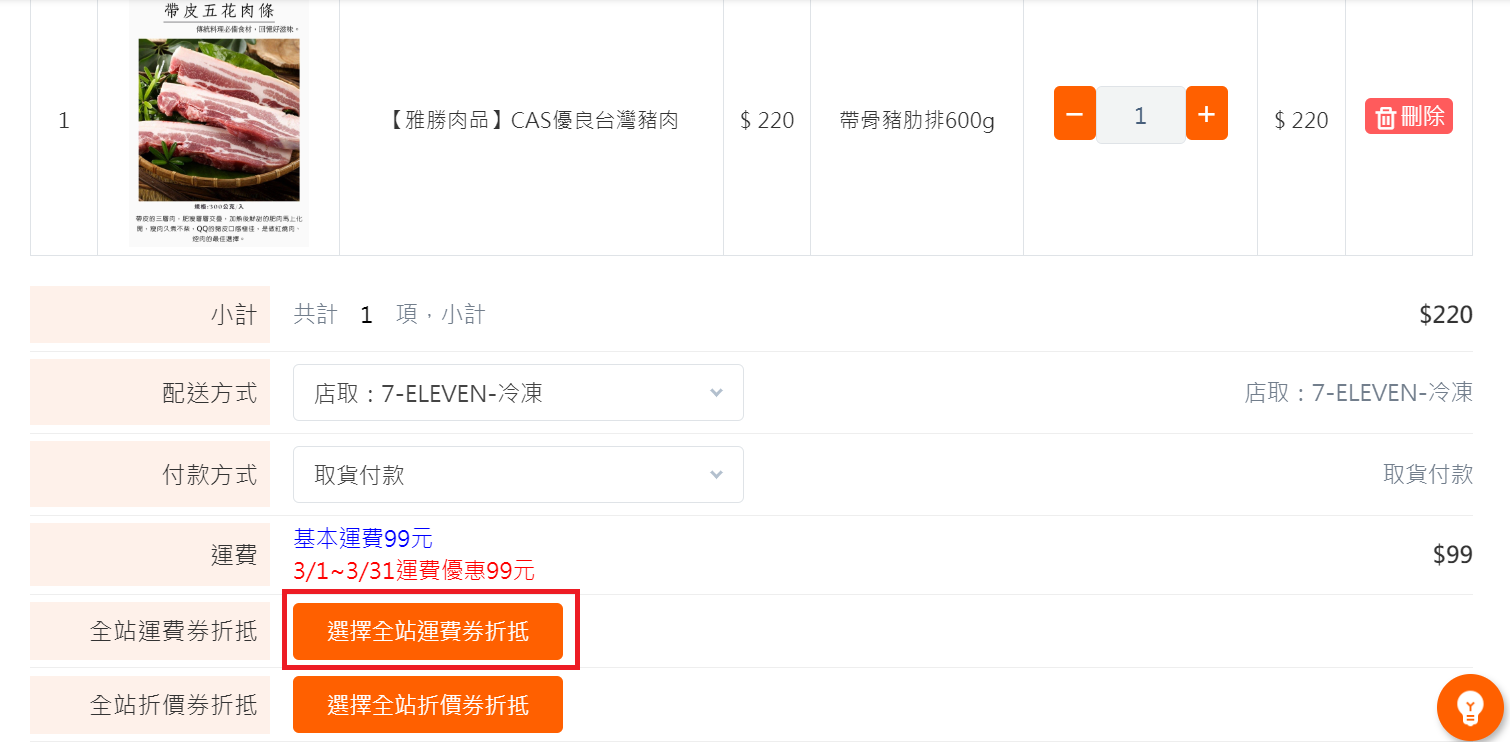Open the light bulb floating help icon
The height and width of the screenshot is (742, 1510).
[x=1470, y=707]
